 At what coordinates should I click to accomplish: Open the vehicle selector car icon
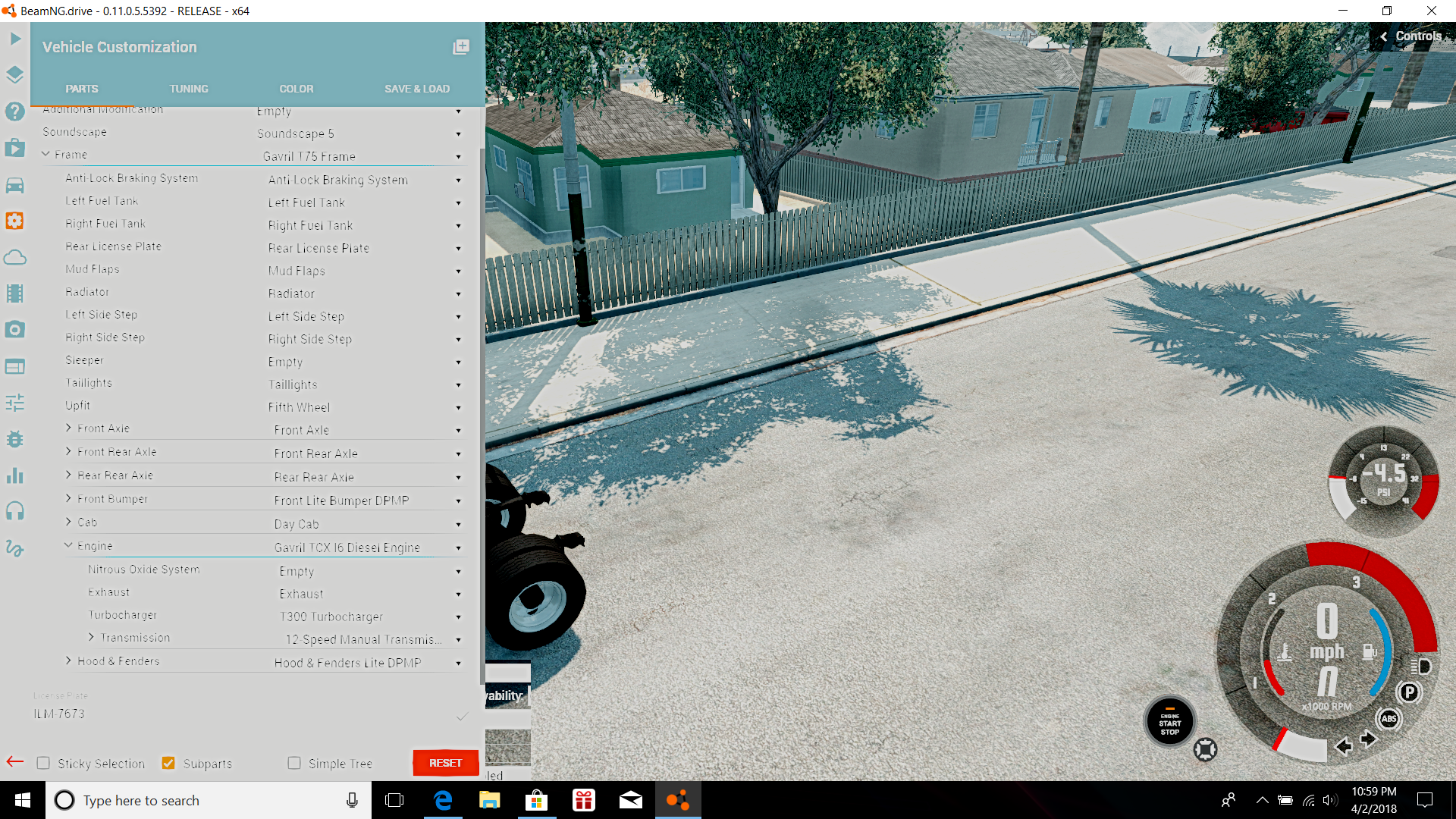(15, 185)
